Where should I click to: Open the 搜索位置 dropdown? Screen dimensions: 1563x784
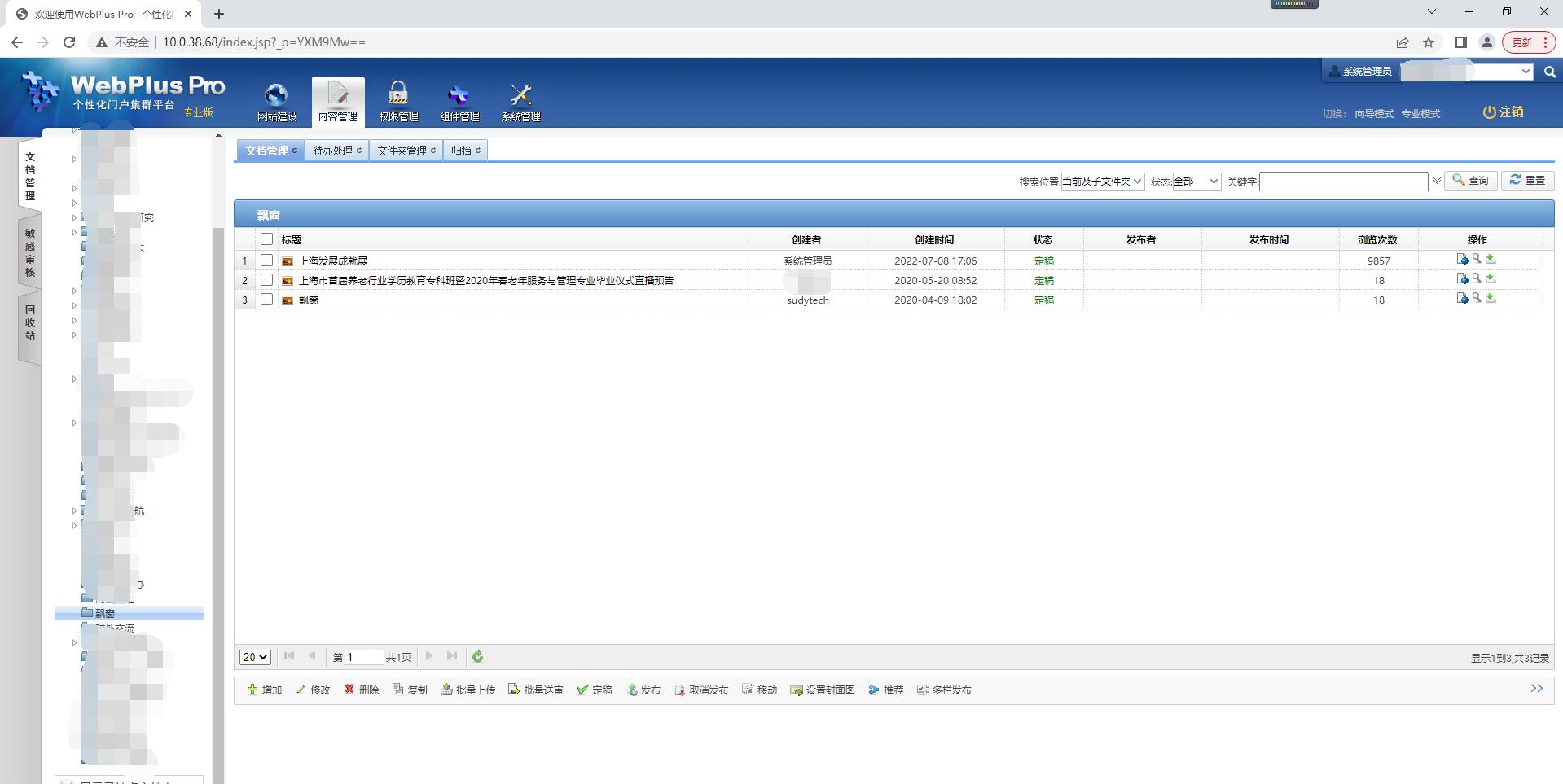tap(1102, 182)
